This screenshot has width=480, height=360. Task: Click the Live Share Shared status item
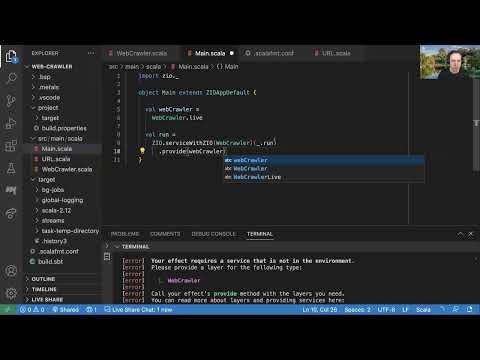66,310
